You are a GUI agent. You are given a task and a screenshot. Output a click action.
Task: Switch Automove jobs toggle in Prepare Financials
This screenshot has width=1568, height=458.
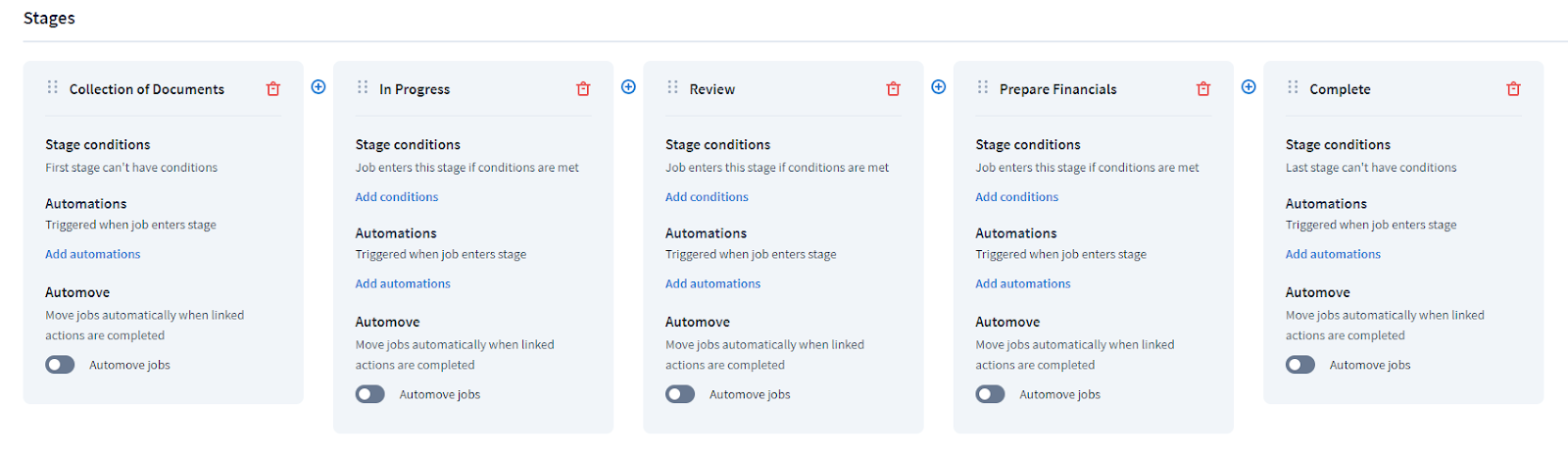pos(990,394)
